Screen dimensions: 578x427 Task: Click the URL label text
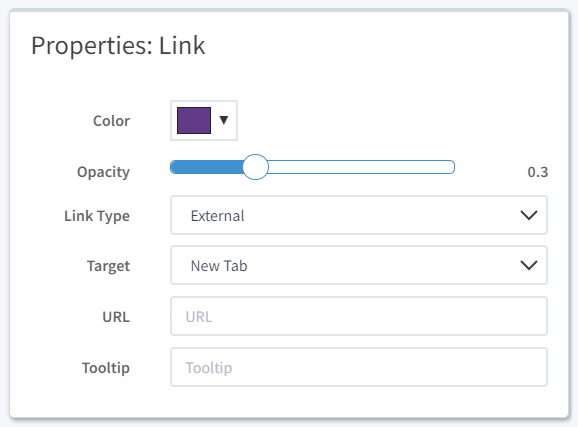[116, 317]
